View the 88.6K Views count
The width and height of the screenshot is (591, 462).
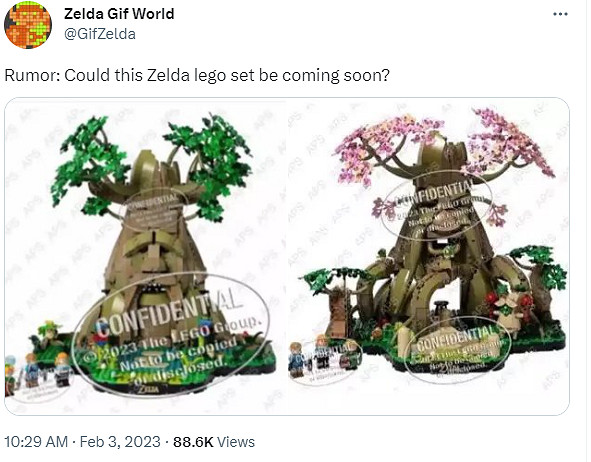coord(214,442)
